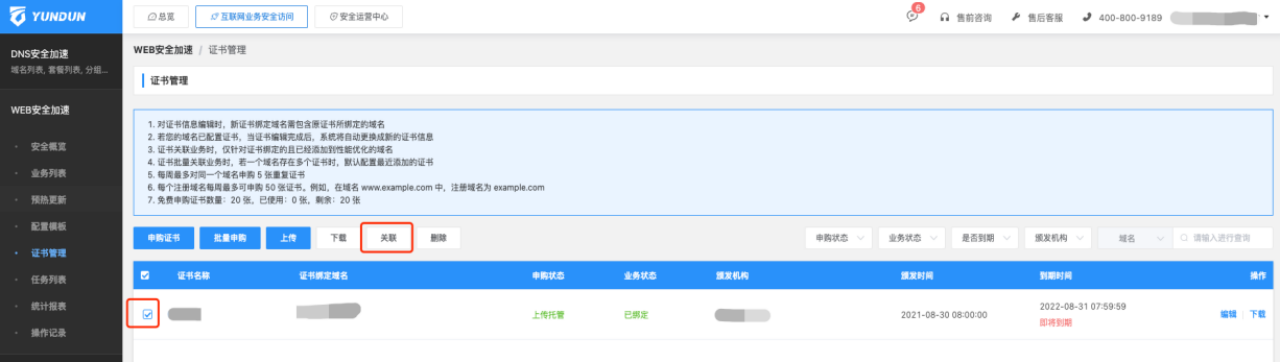1280x362 pixels.
Task: Toggle the certificate row checkbox
Action: pyautogui.click(x=147, y=314)
